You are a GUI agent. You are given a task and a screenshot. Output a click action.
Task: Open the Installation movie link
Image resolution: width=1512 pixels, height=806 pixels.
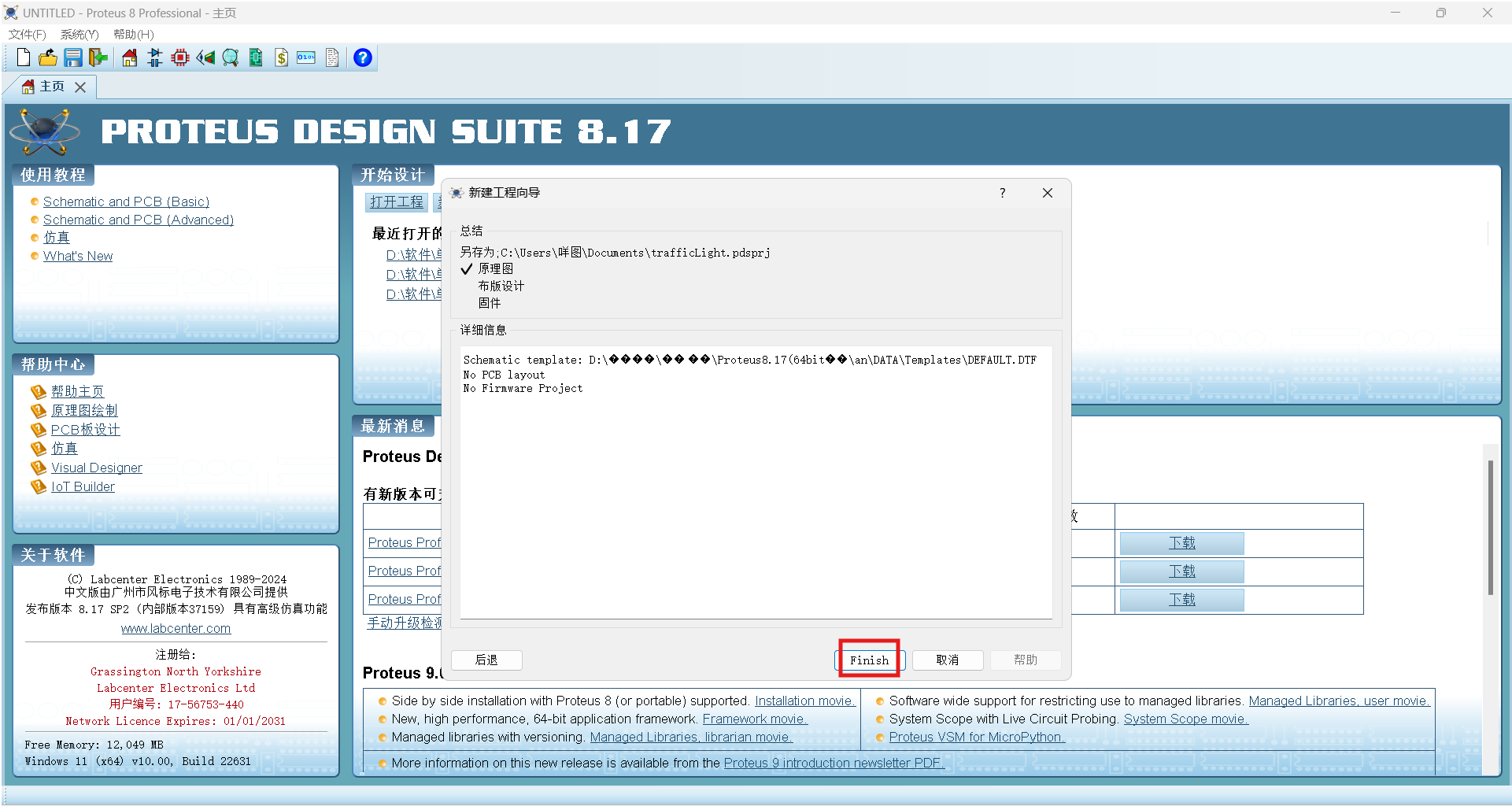click(x=804, y=701)
